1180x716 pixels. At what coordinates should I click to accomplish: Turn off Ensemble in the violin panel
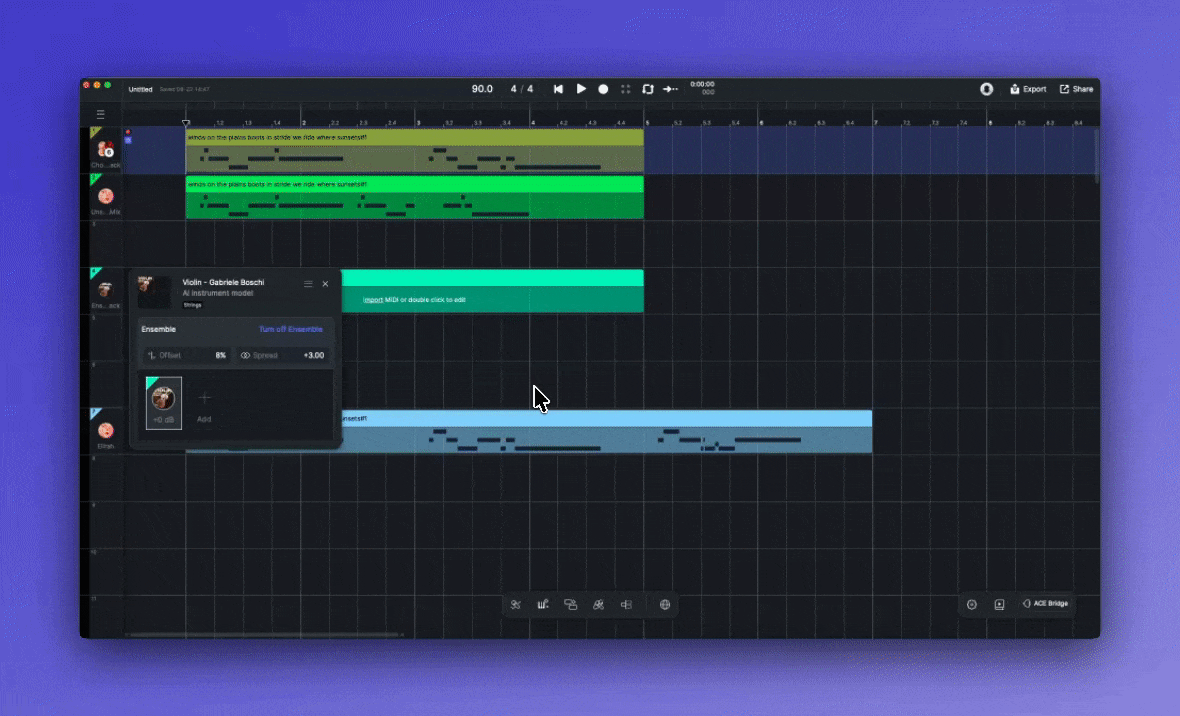[290, 329]
